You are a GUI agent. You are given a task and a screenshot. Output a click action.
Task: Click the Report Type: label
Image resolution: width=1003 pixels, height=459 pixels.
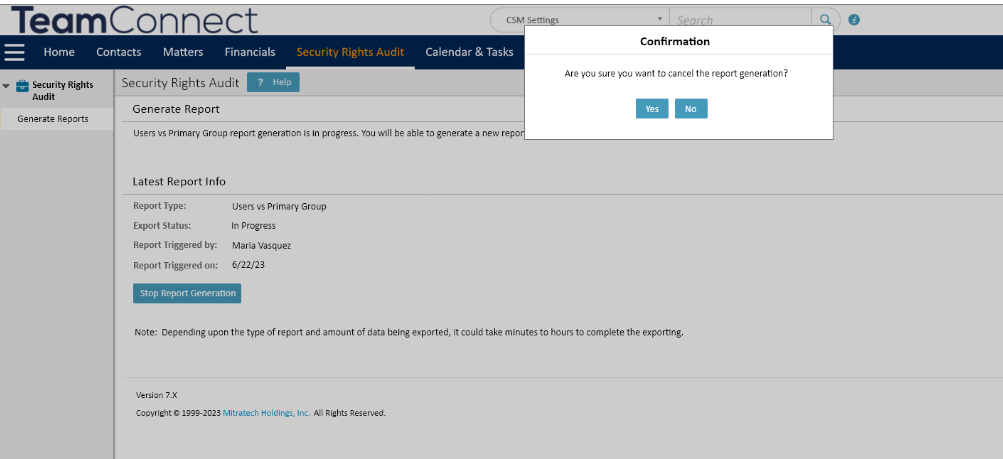tap(159, 206)
